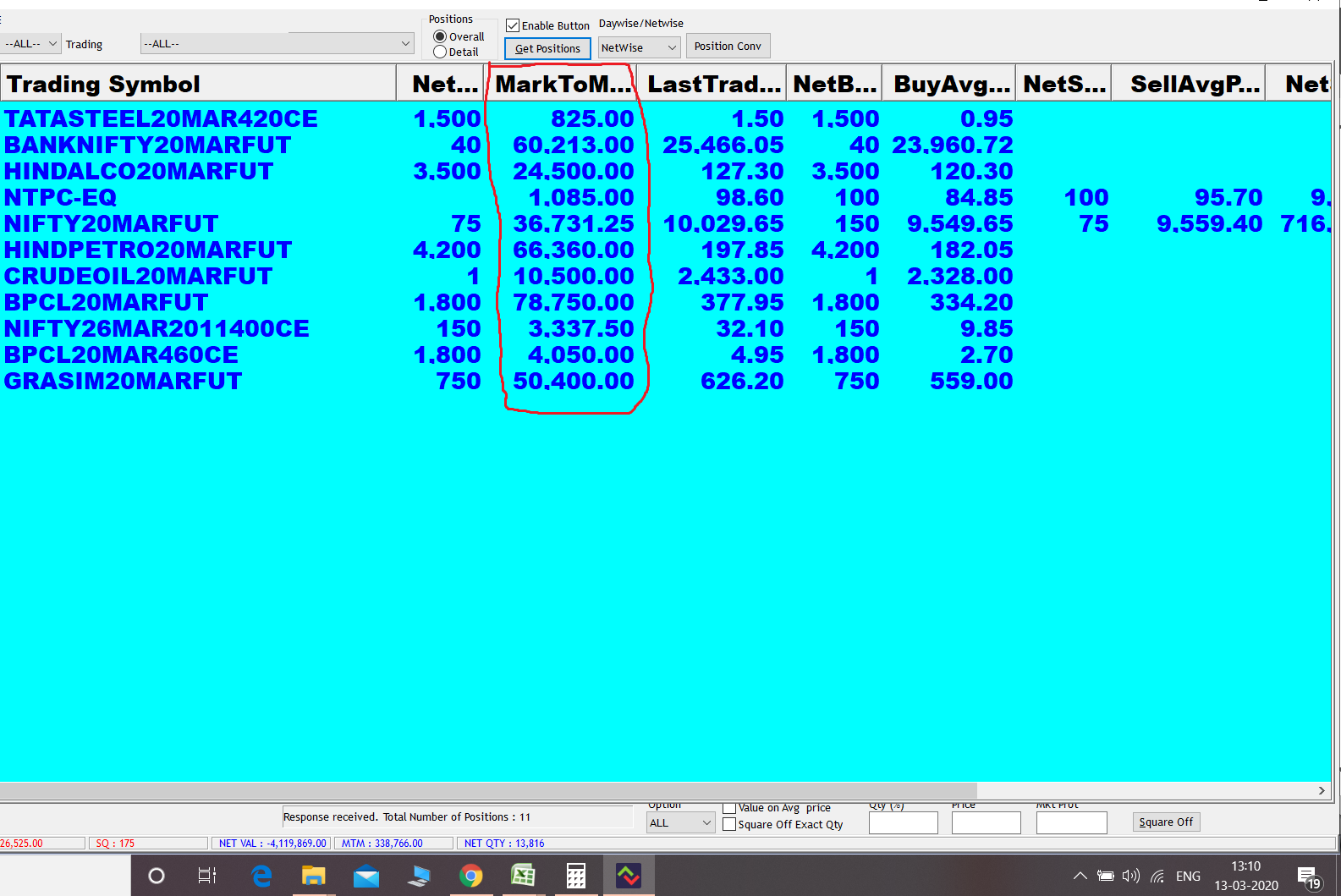1341x896 pixels.
Task: Click Get Positions button
Action: (547, 48)
